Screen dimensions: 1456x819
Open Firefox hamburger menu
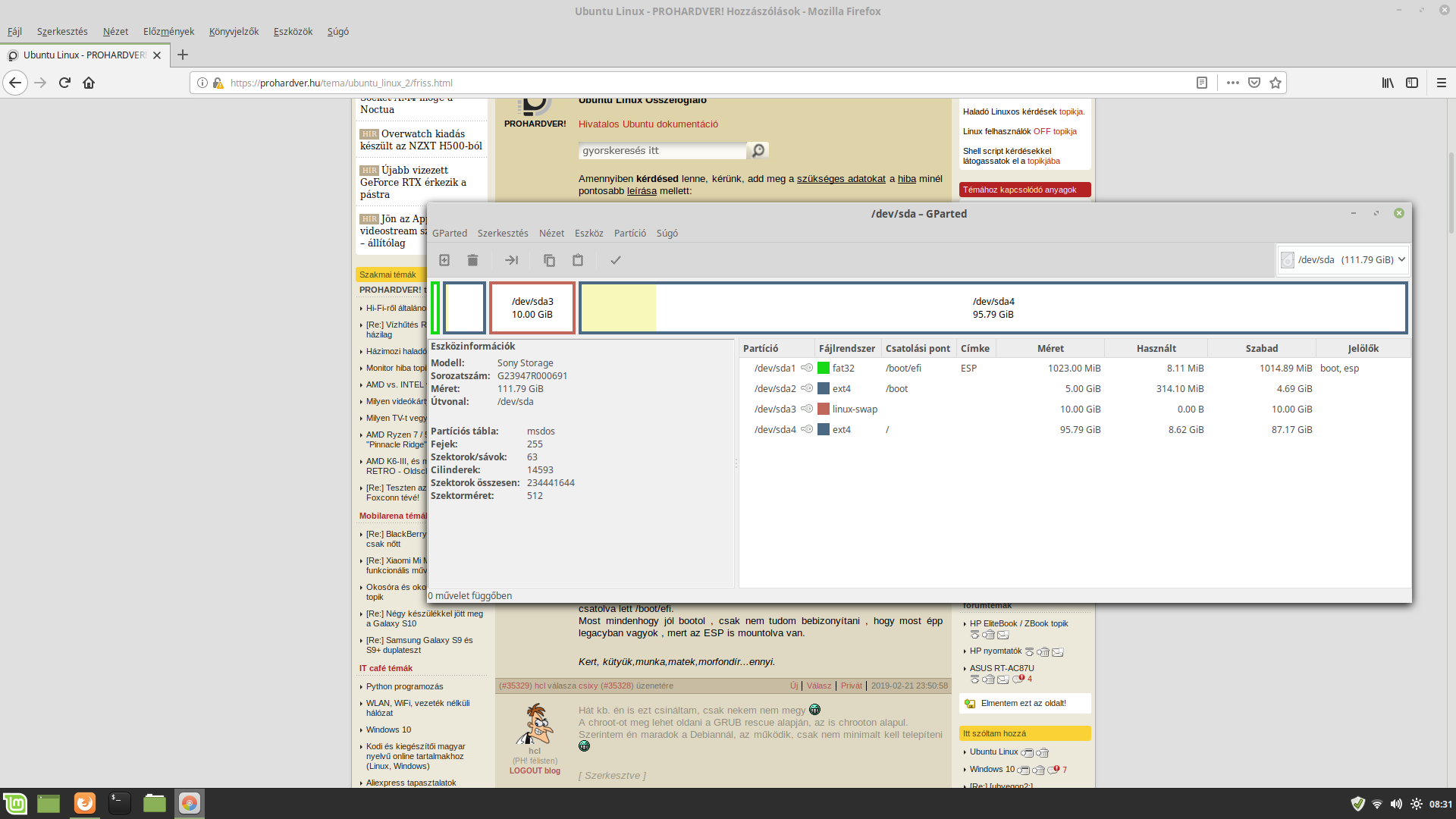click(x=1442, y=83)
